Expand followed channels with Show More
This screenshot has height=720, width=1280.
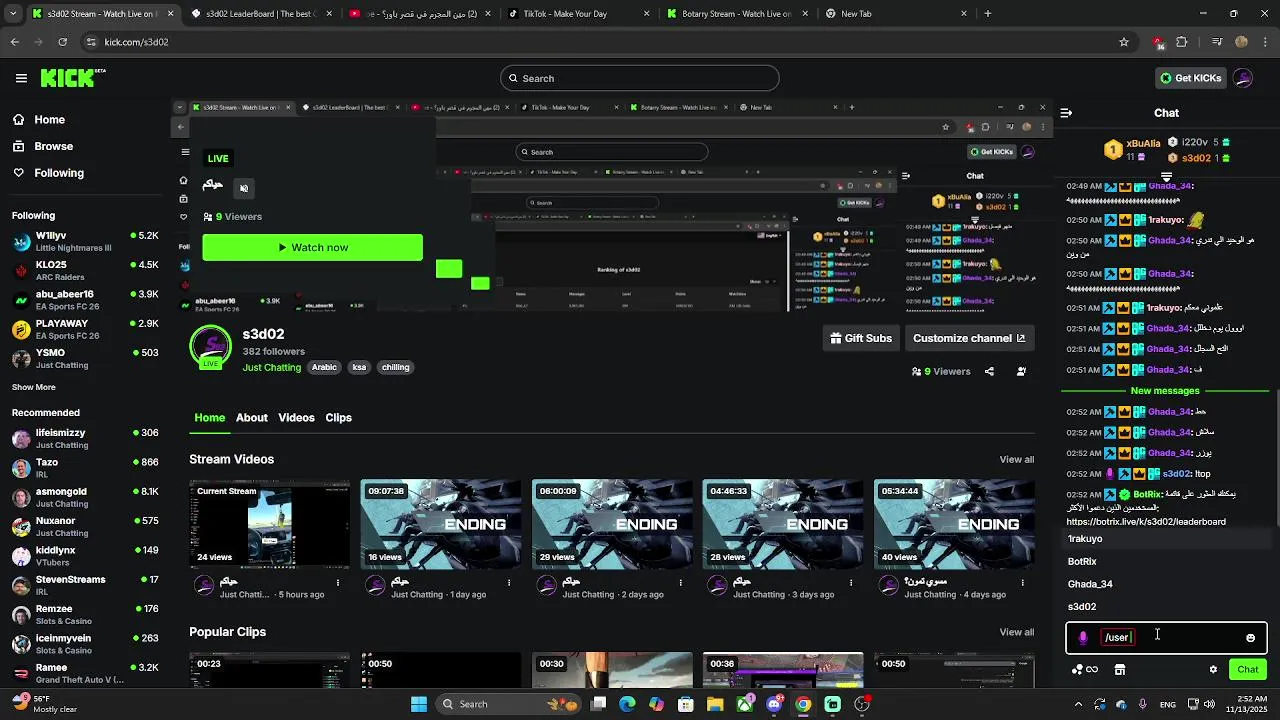pos(34,387)
